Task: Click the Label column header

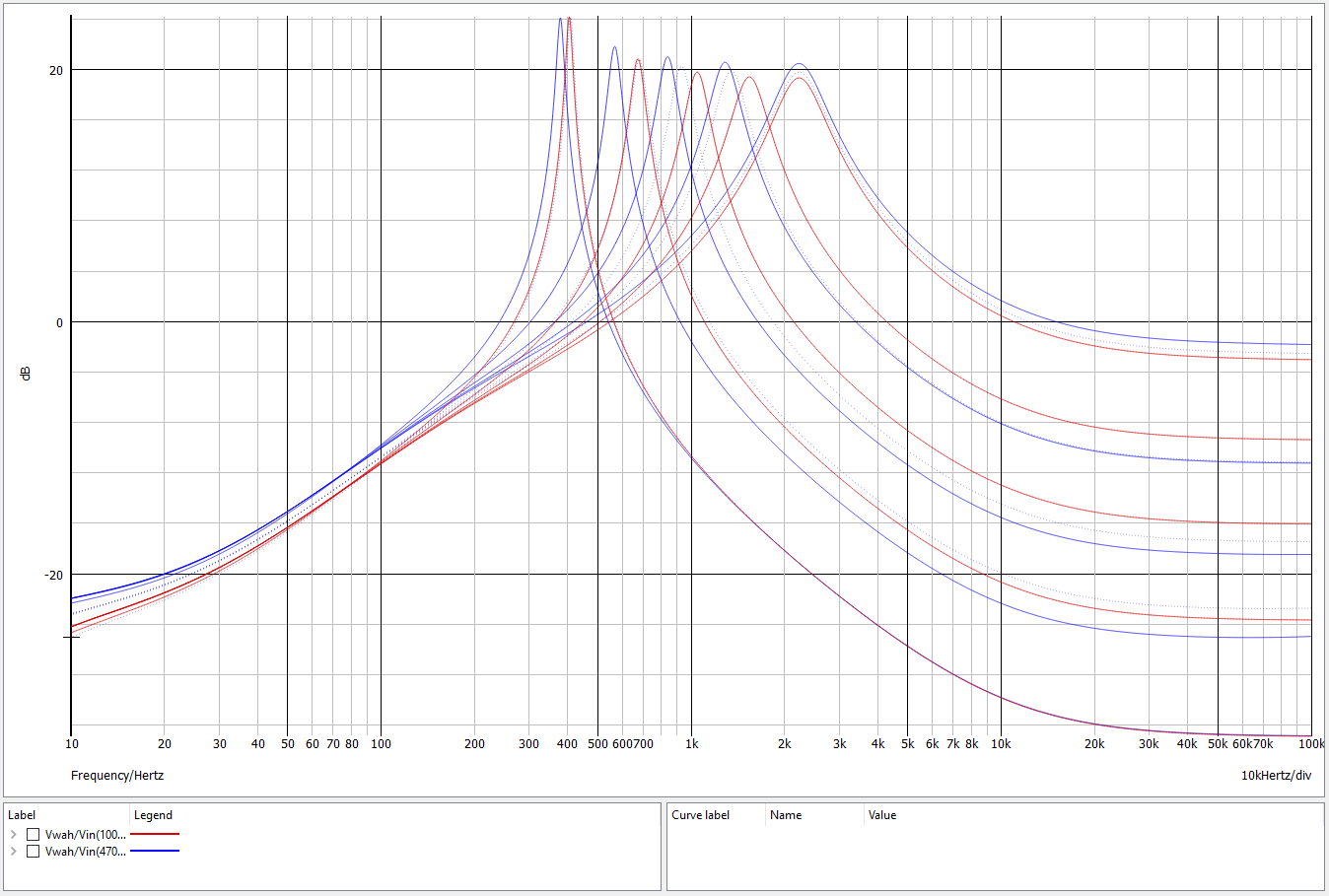Action: [22, 815]
